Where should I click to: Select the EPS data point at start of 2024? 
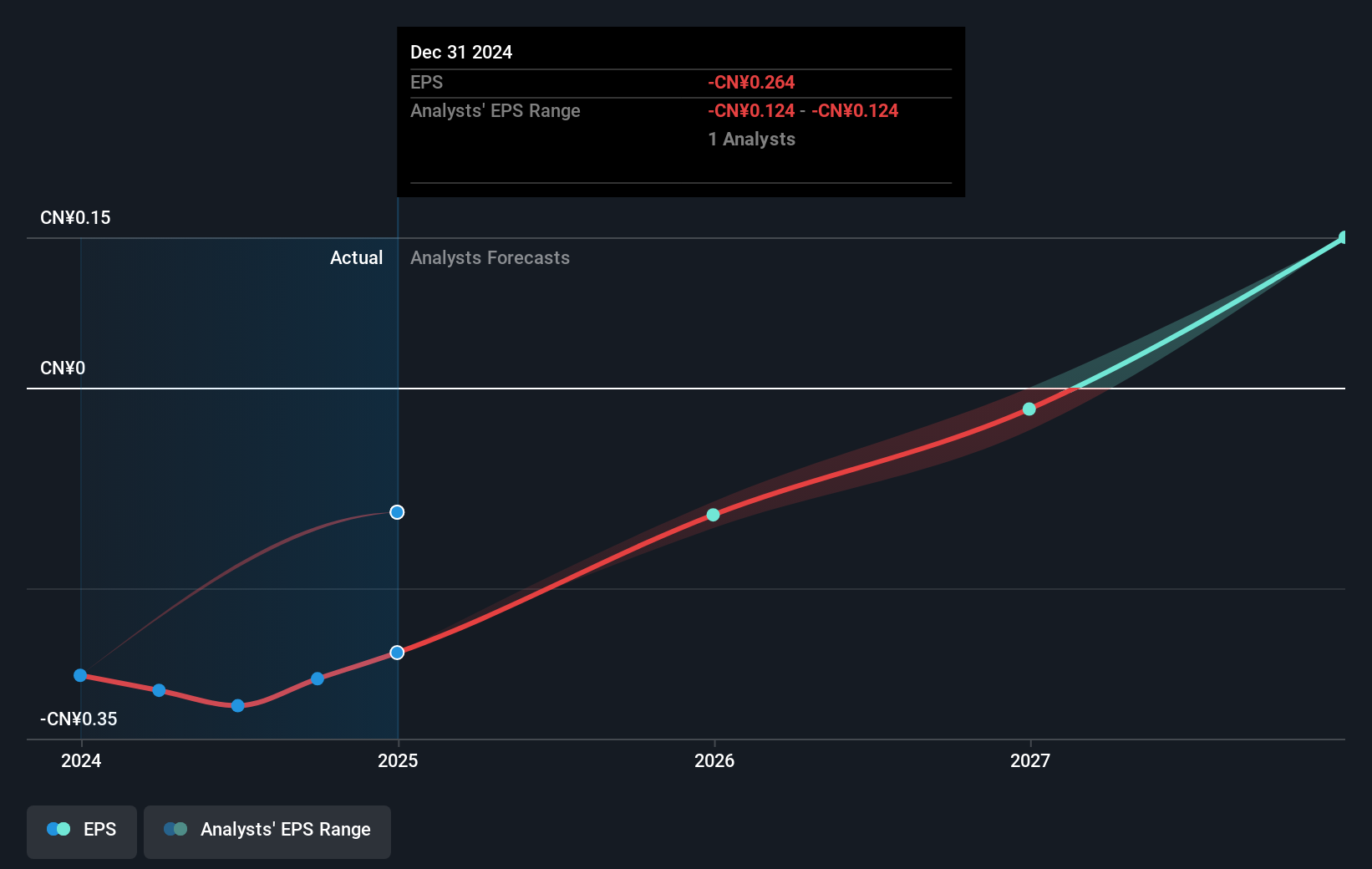[80, 675]
